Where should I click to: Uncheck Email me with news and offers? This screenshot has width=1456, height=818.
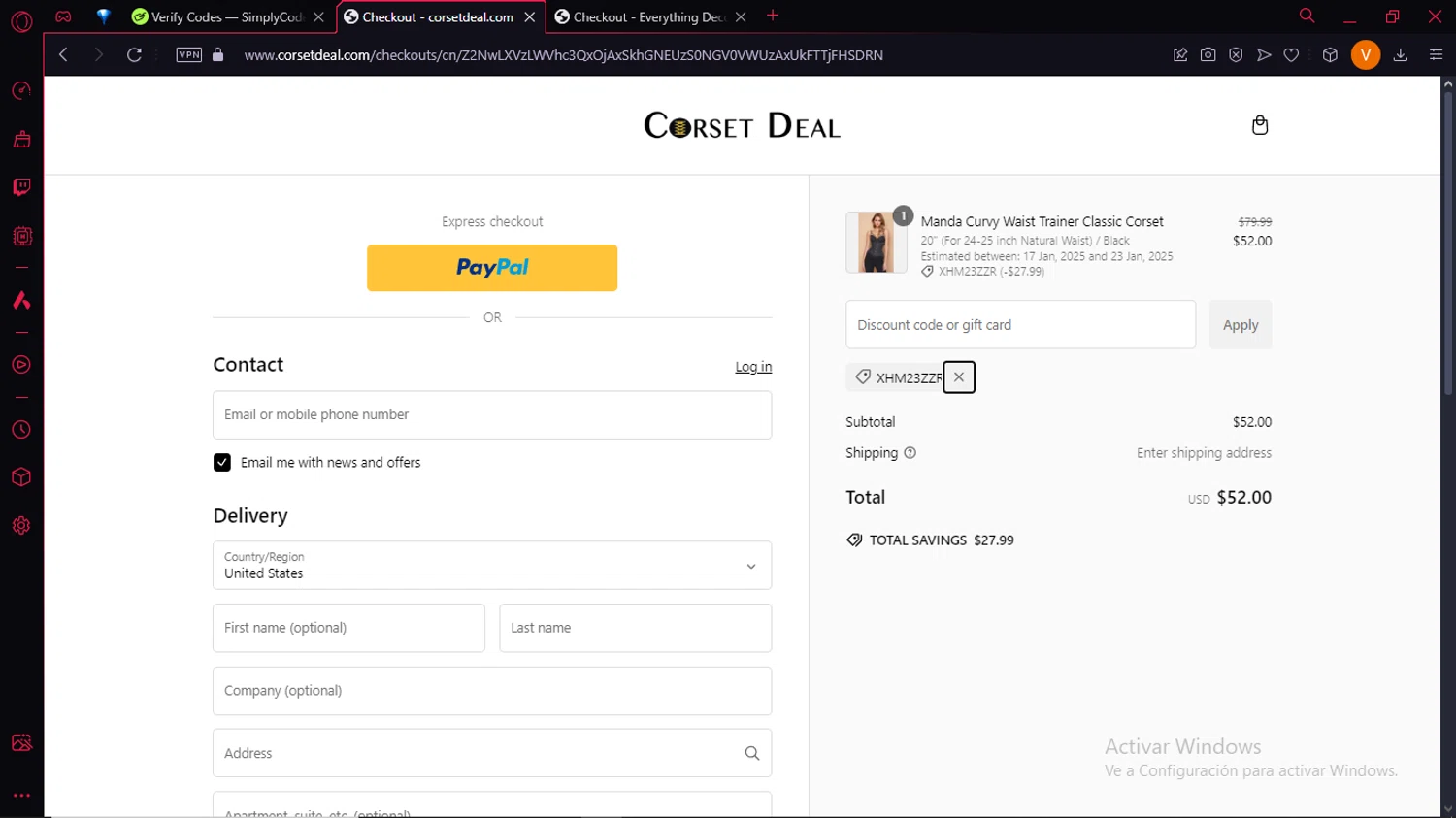(x=222, y=463)
